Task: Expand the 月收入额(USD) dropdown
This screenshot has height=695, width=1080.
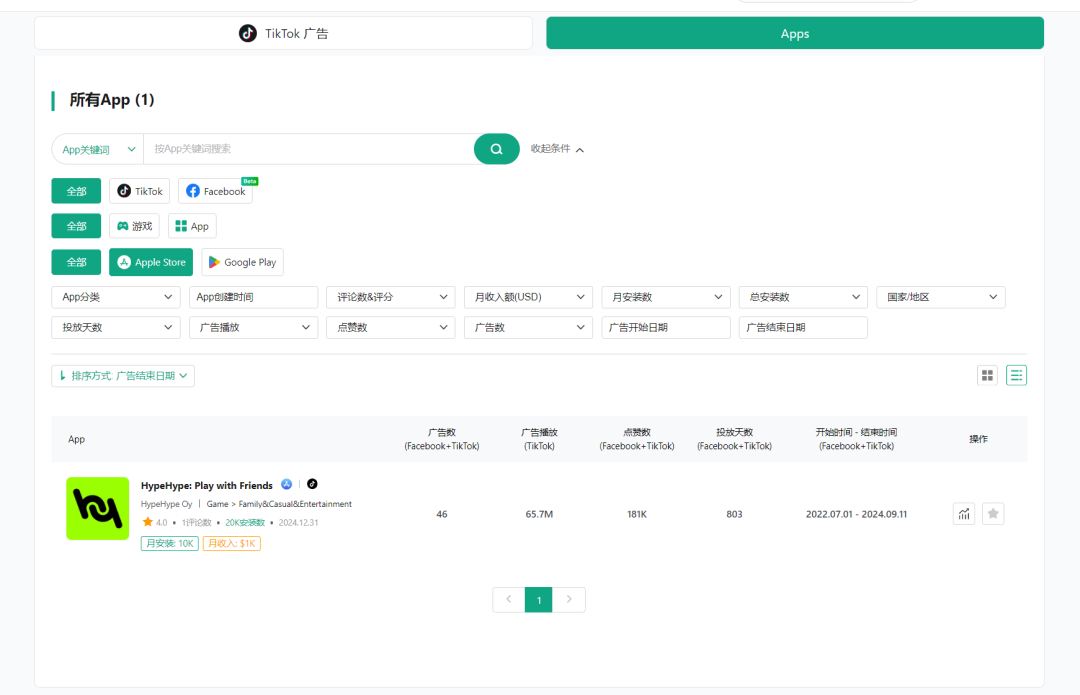Action: [528, 297]
